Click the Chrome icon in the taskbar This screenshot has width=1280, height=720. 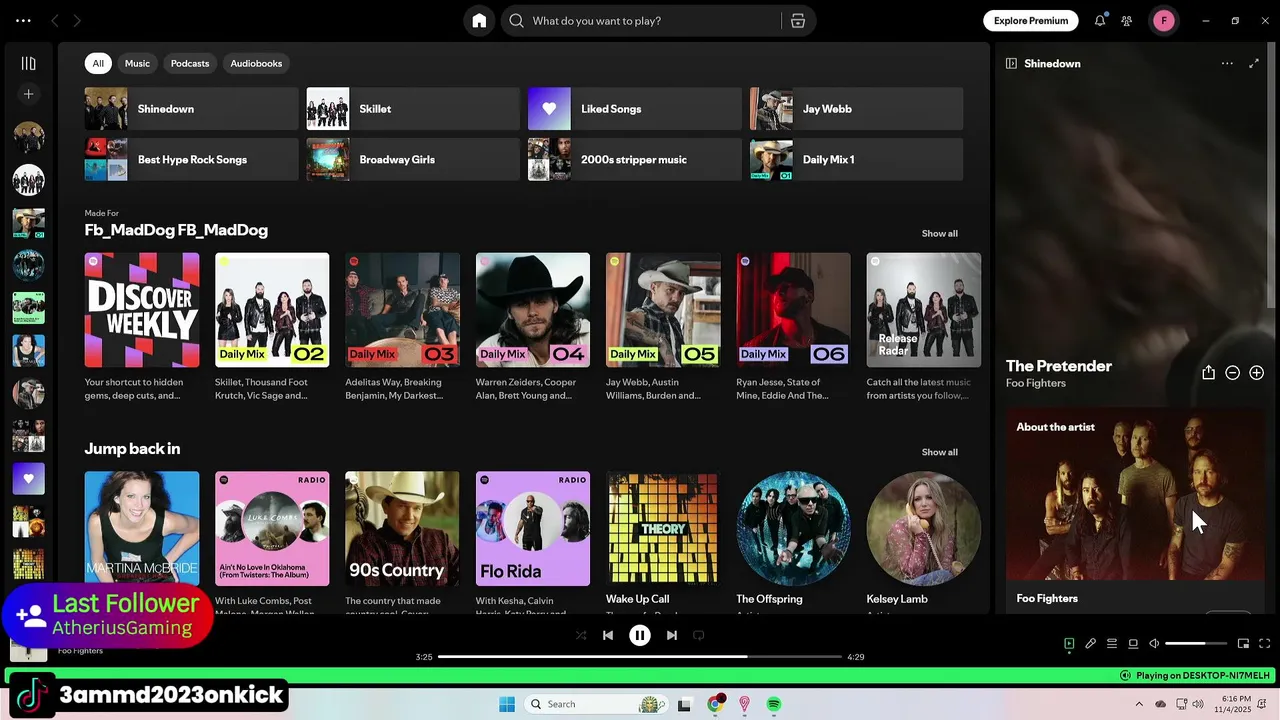[x=715, y=704]
